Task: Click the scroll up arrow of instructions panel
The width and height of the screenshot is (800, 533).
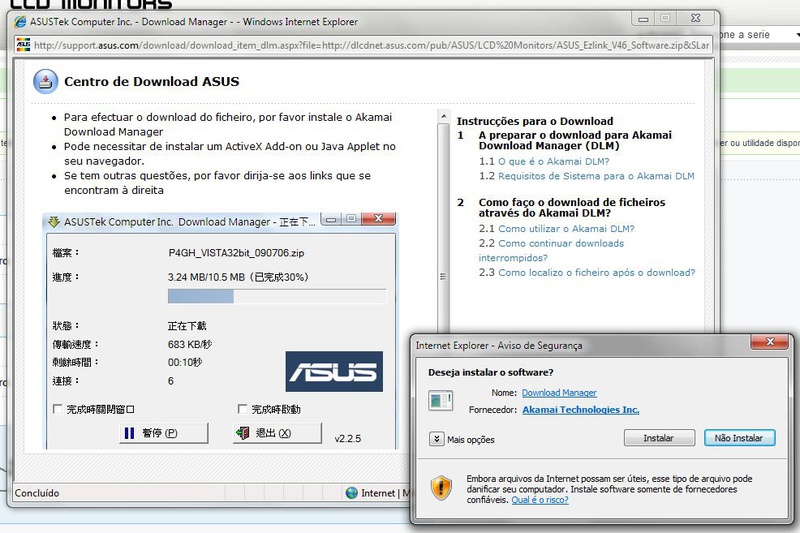Action: click(443, 116)
